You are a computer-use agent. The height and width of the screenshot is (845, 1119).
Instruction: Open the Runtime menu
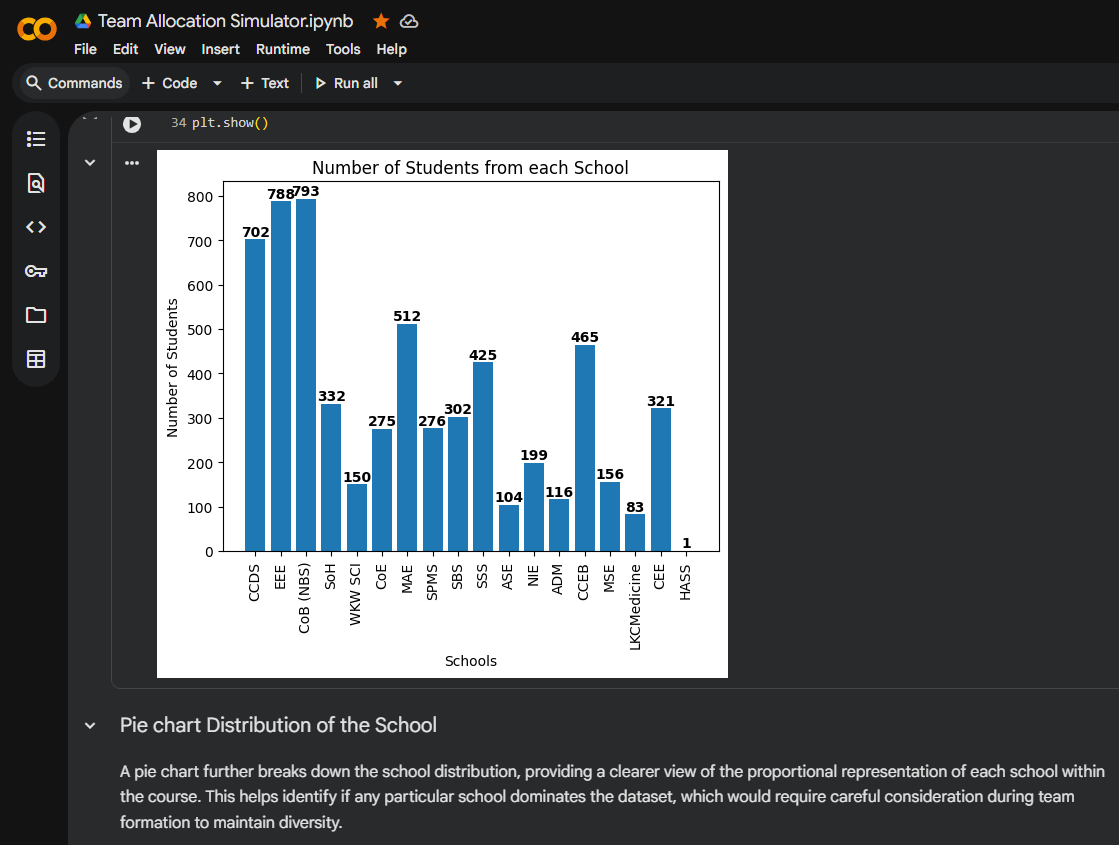[x=283, y=49]
